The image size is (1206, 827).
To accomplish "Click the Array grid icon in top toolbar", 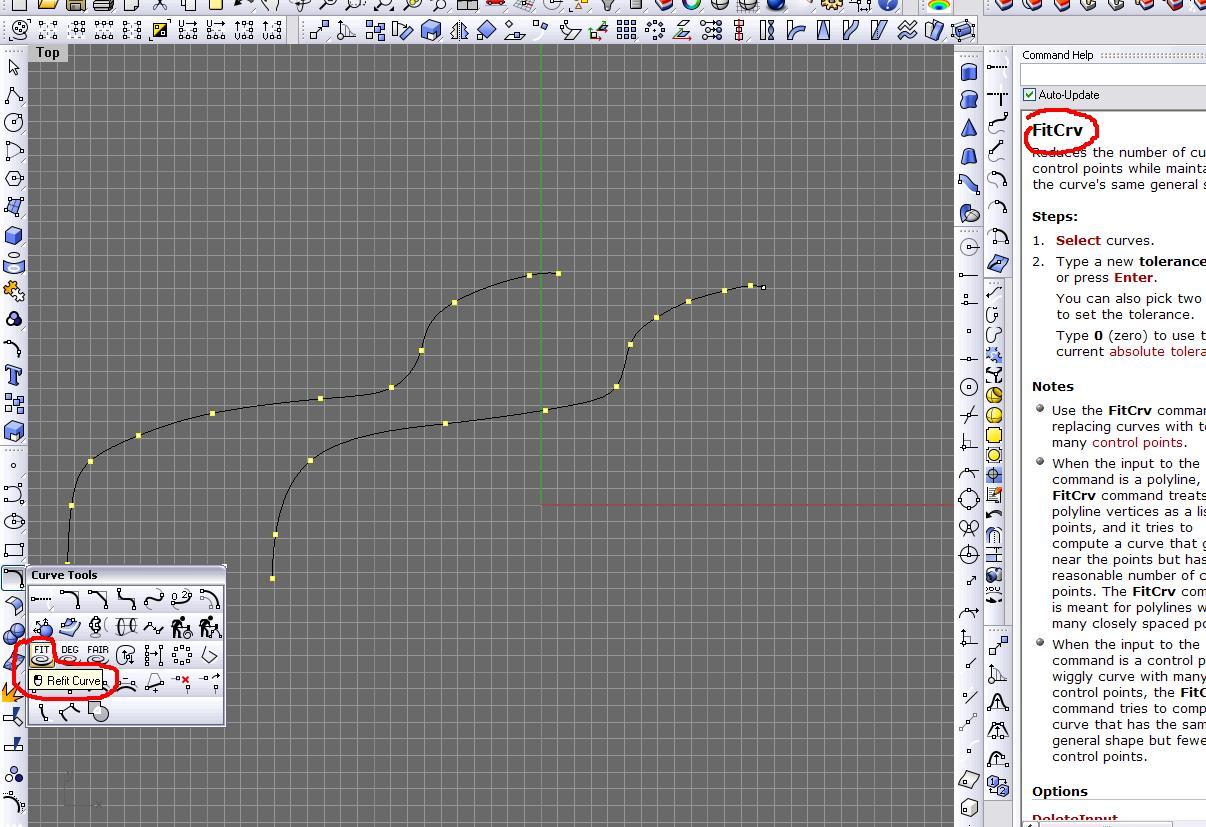I will [627, 31].
